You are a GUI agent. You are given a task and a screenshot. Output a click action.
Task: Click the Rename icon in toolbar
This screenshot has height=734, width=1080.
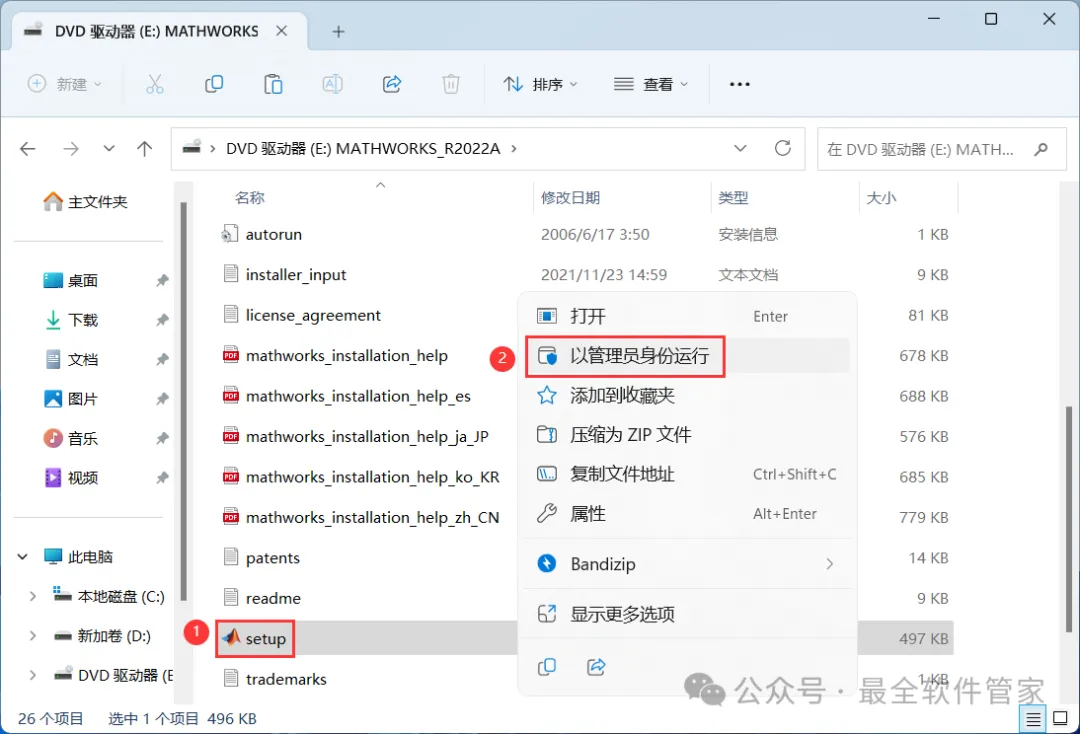pyautogui.click(x=333, y=84)
